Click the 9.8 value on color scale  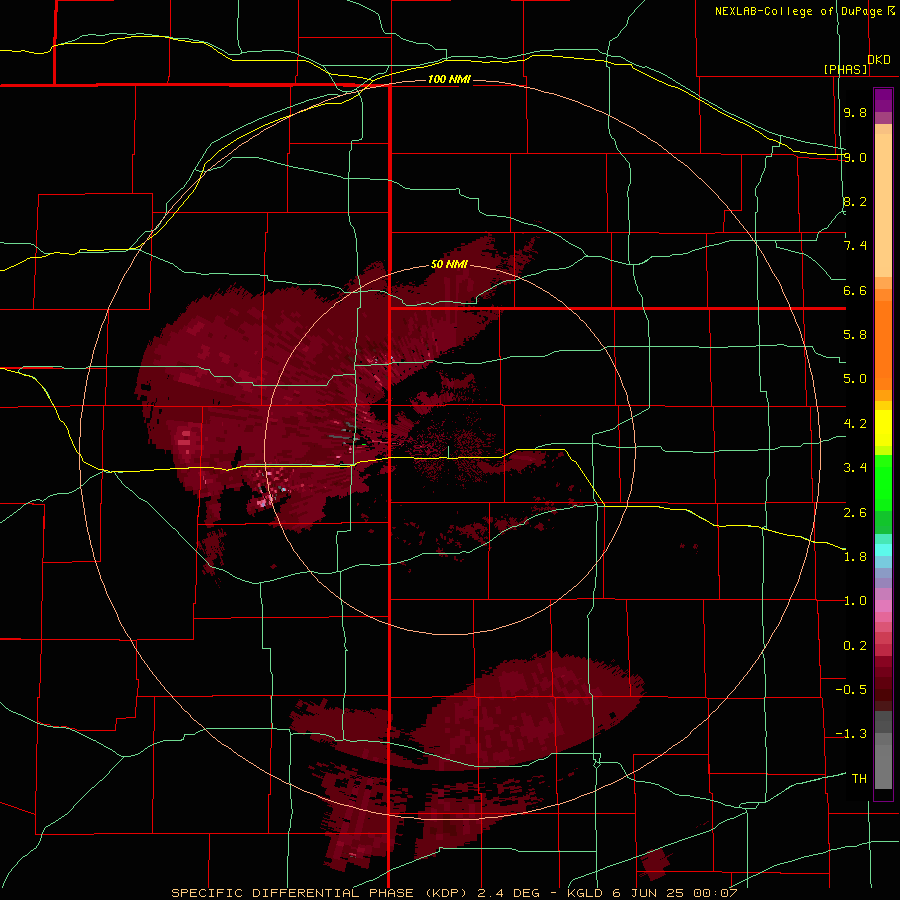(855, 112)
